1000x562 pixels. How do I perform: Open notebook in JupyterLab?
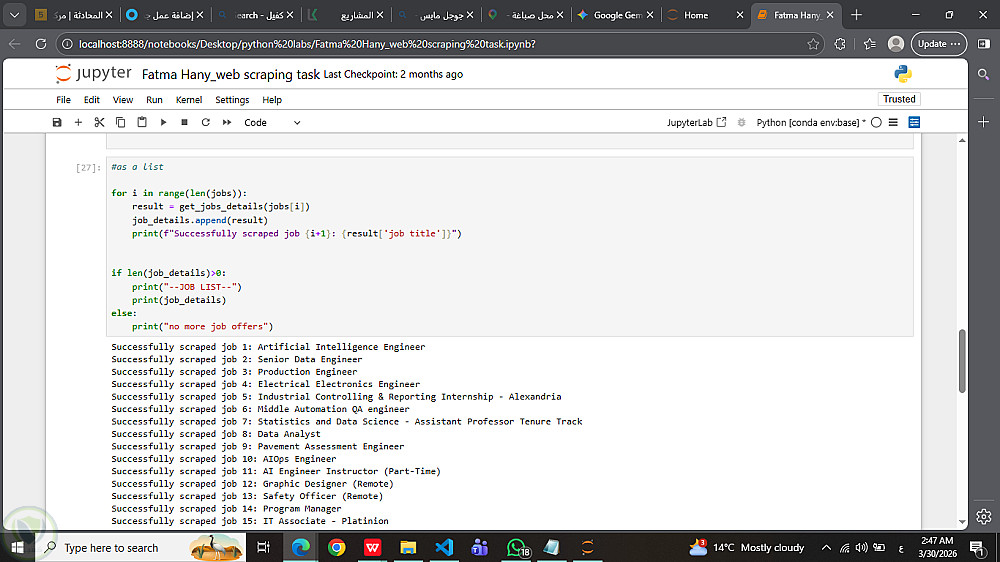pos(696,122)
